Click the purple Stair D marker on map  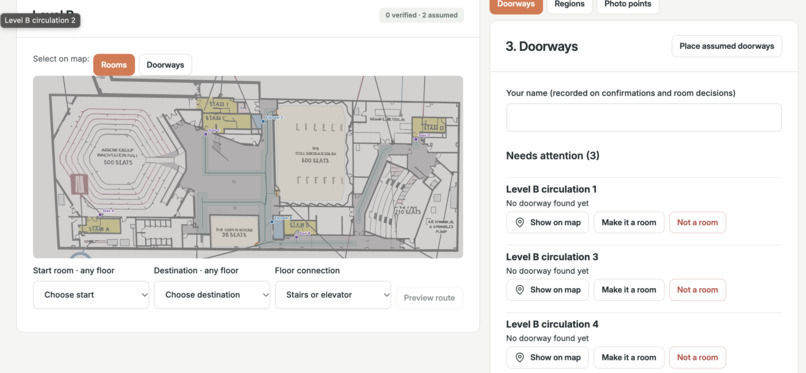tap(416, 139)
